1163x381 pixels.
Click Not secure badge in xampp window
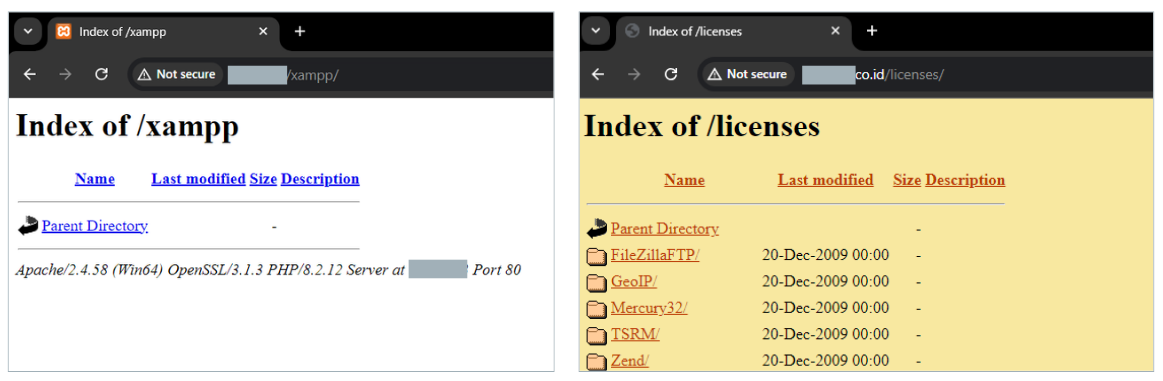pos(177,74)
